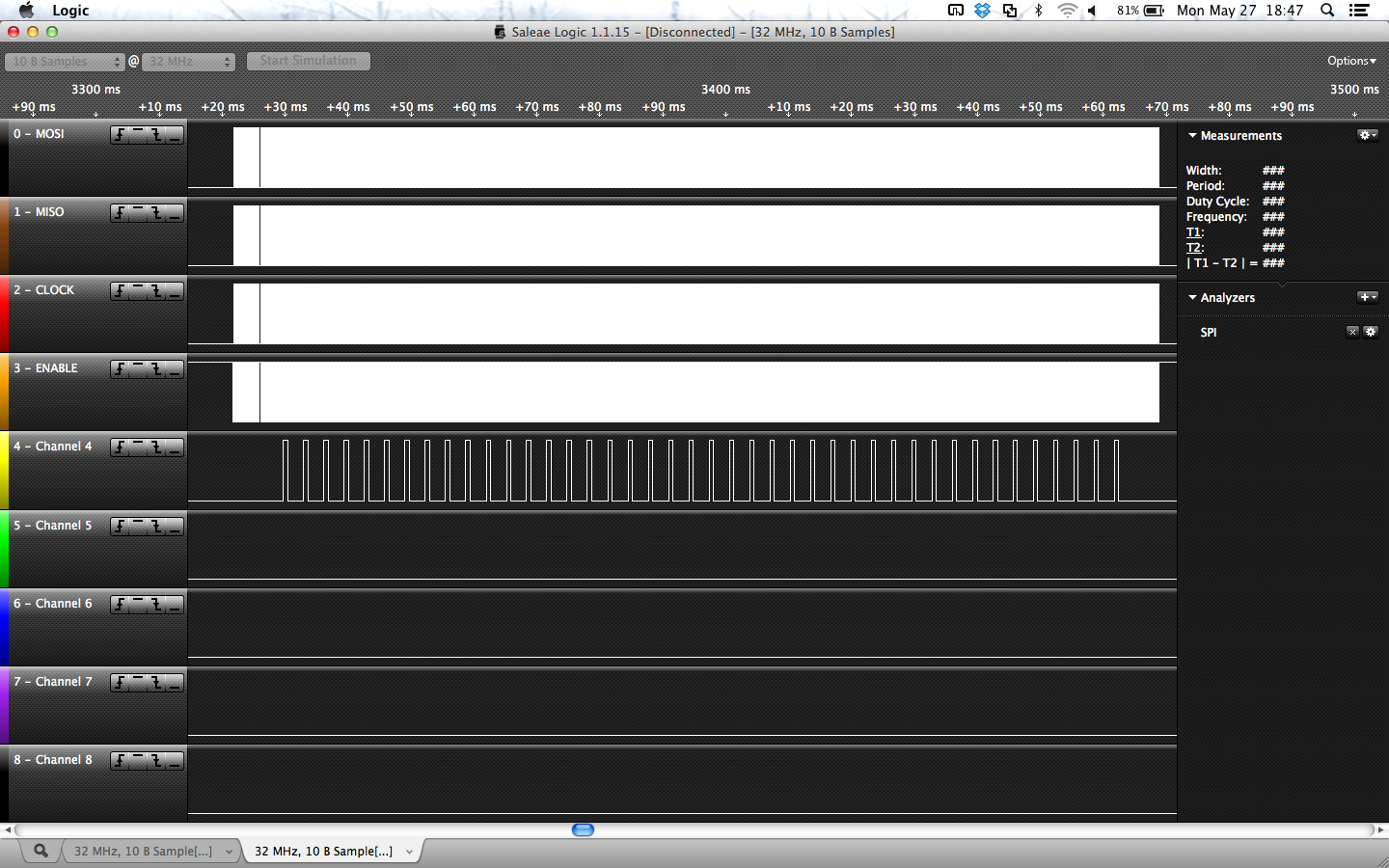Set falling edge trigger on ENABLE channel
The width and height of the screenshot is (1389, 868).
(x=156, y=369)
